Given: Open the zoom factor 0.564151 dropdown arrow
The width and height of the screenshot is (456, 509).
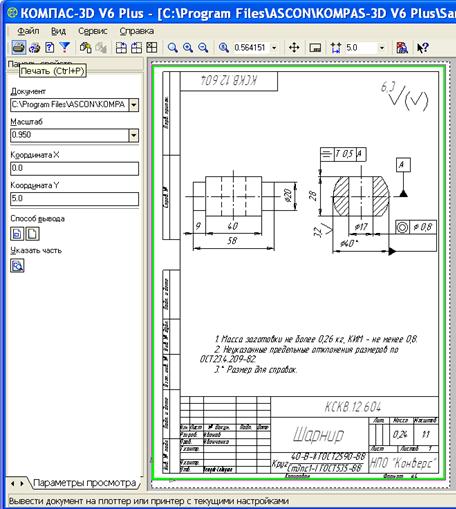Looking at the screenshot, I should click(274, 48).
